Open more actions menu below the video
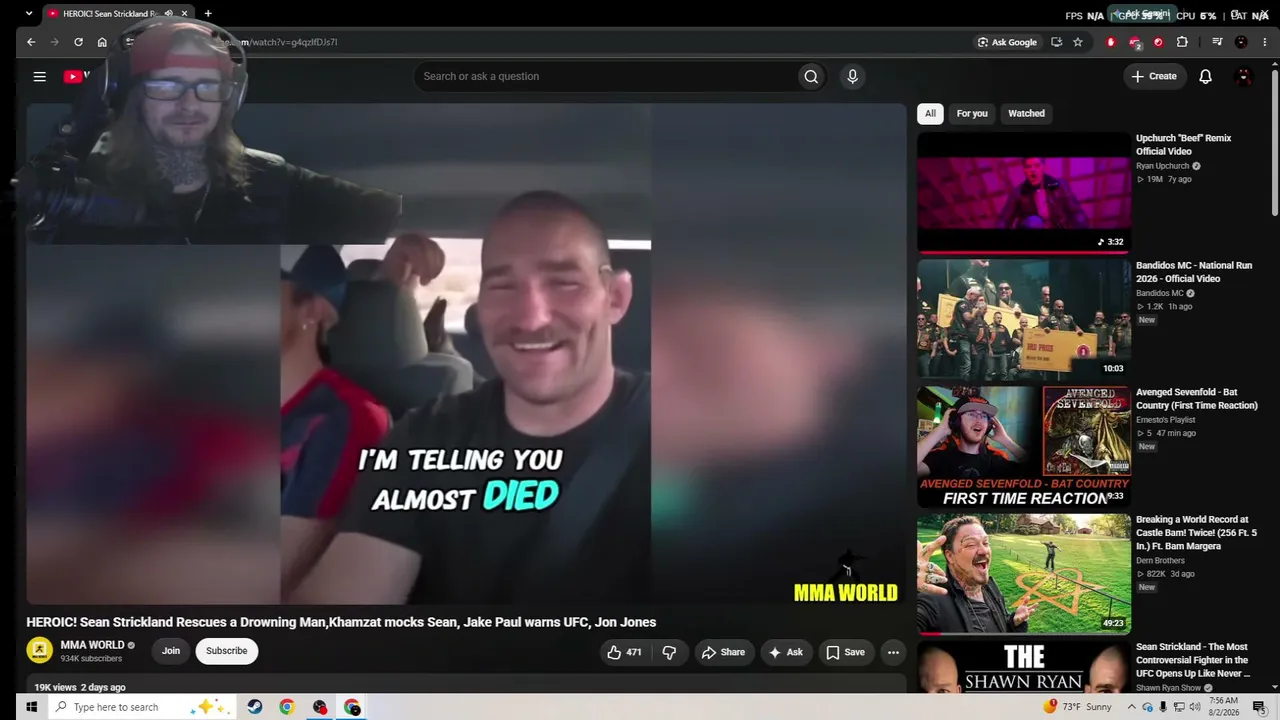Image resolution: width=1280 pixels, height=720 pixels. 893,652
